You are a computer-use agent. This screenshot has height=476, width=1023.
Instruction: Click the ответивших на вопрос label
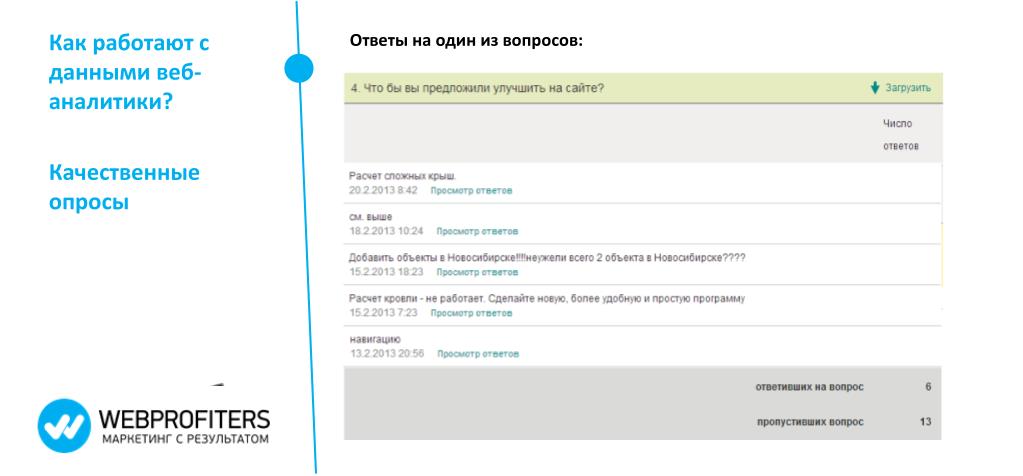click(x=809, y=387)
